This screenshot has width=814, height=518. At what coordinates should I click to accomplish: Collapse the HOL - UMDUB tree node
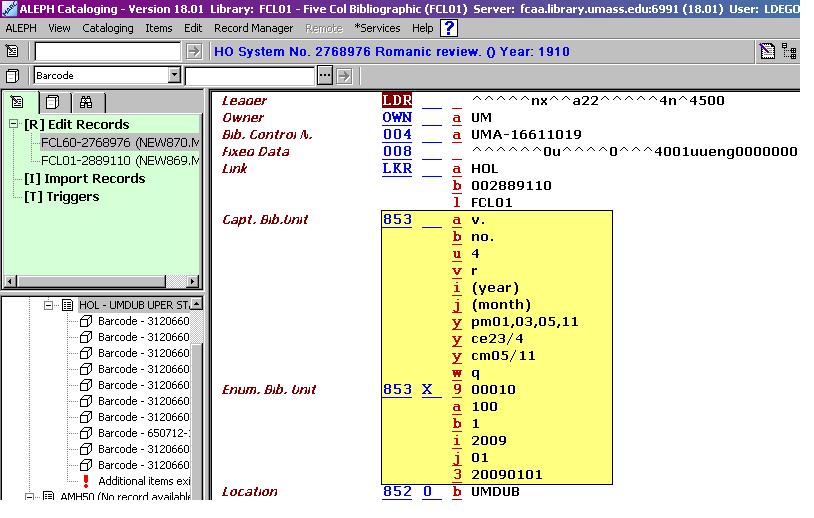tap(49, 304)
